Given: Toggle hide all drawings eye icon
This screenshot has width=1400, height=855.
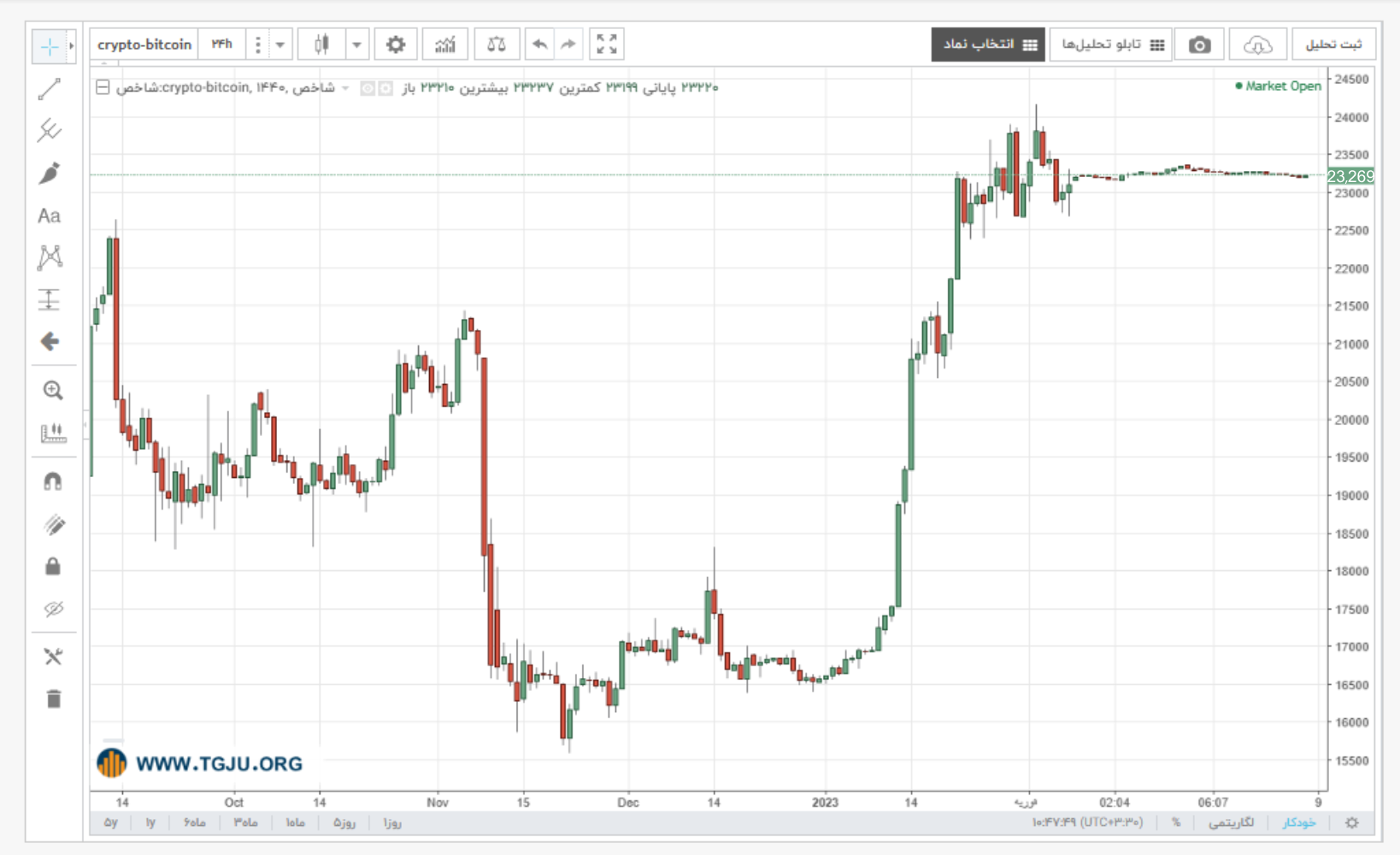Looking at the screenshot, I should pos(53,609).
